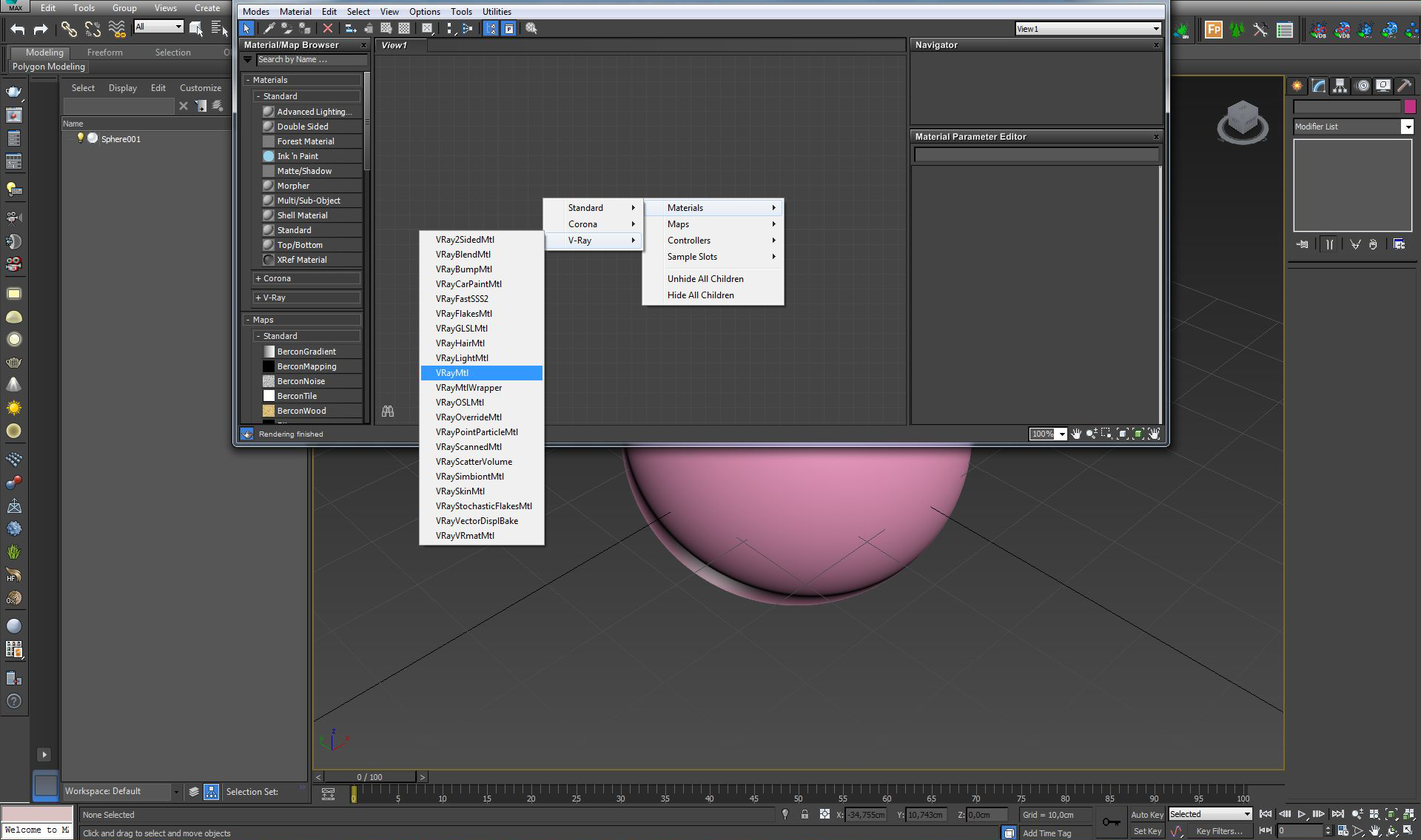Open the Corona submenu entry
This screenshot has height=840, width=1421.
[x=593, y=224]
